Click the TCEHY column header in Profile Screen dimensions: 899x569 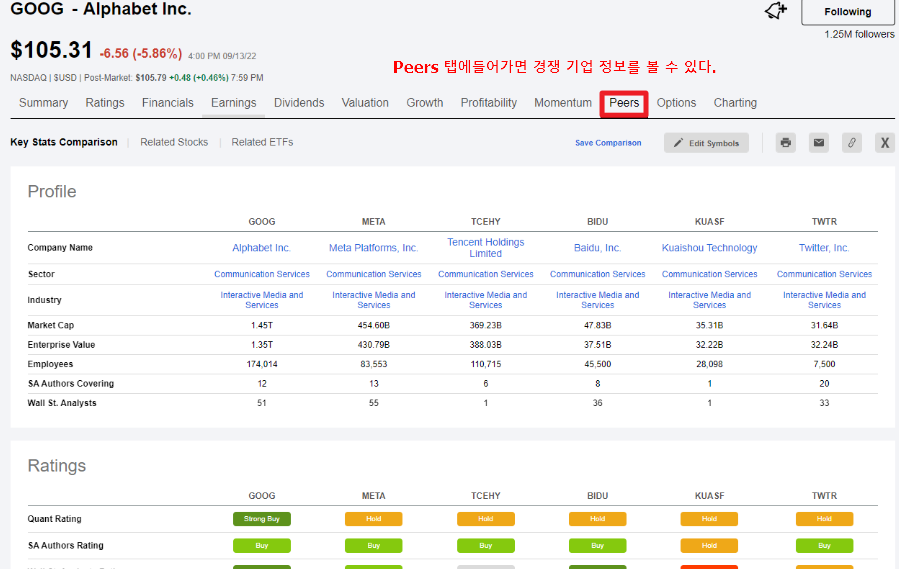486,222
